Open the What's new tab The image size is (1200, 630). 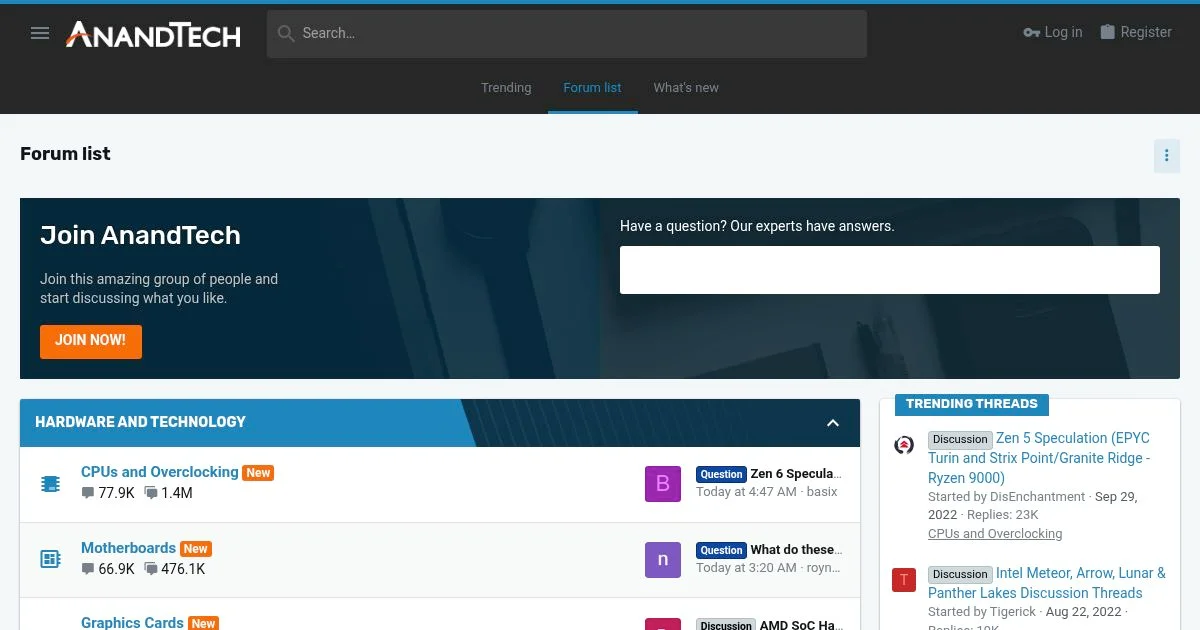click(686, 88)
